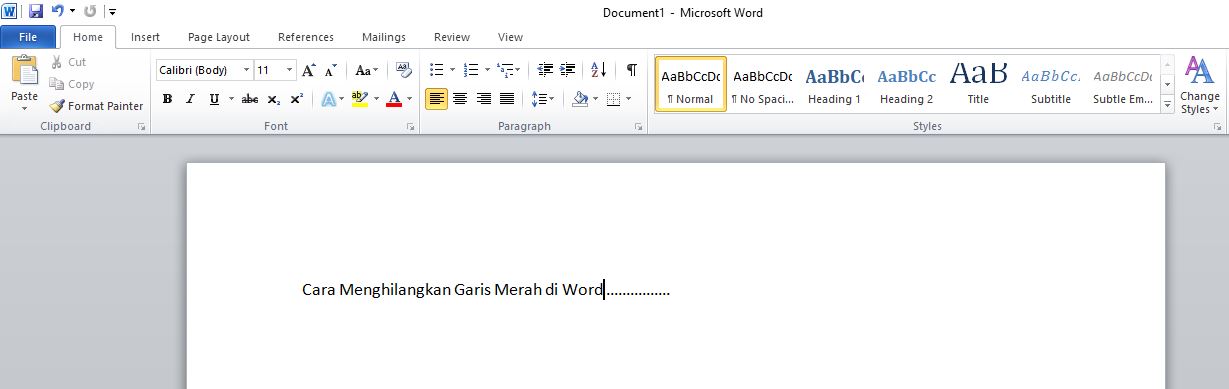The image size is (1229, 389).
Task: Select the Format Painter tool
Action: (x=97, y=106)
